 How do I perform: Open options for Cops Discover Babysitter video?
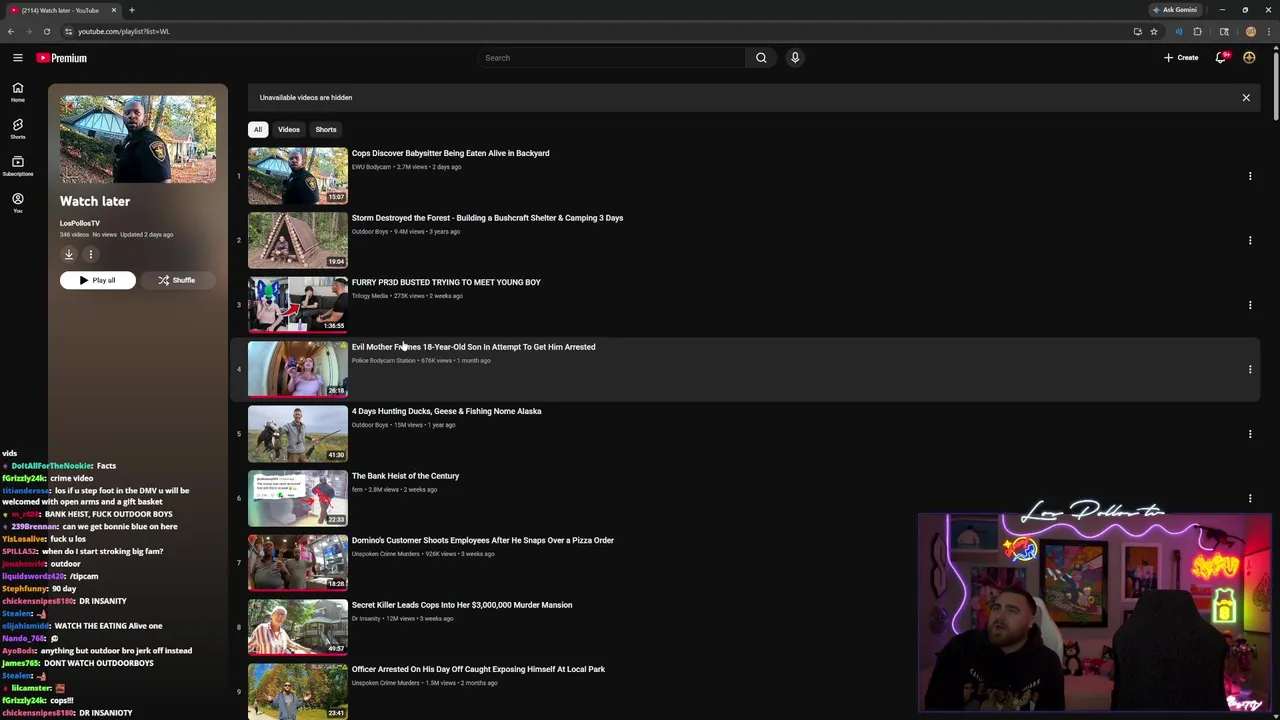click(x=1249, y=176)
